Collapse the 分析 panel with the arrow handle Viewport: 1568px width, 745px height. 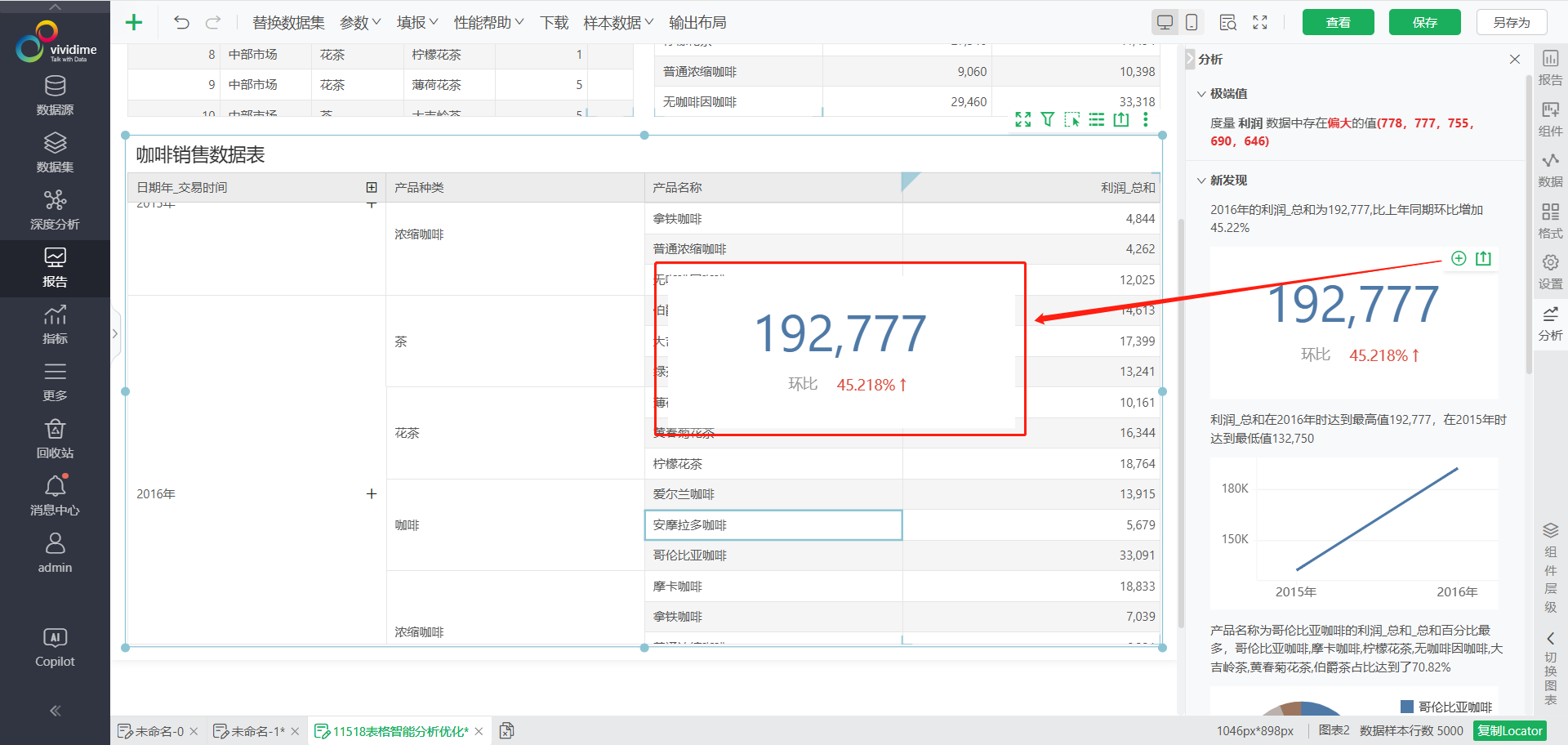click(1190, 59)
